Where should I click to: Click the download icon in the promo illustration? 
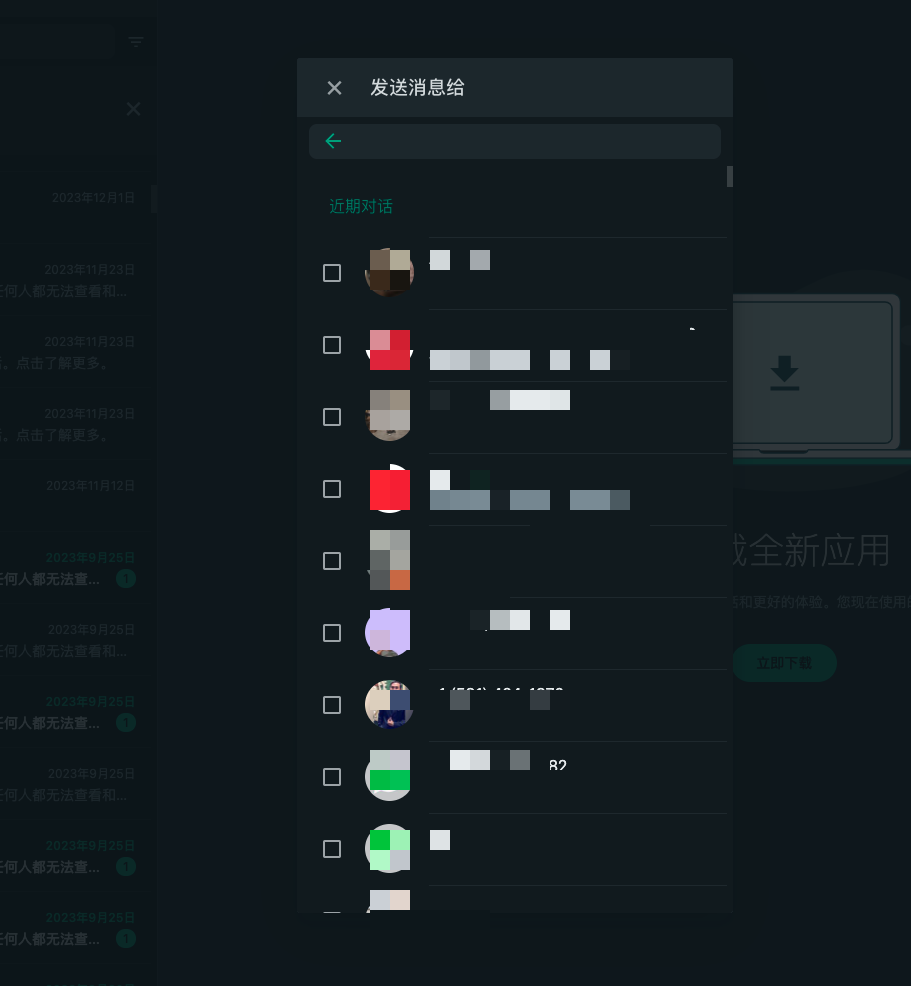click(x=784, y=374)
